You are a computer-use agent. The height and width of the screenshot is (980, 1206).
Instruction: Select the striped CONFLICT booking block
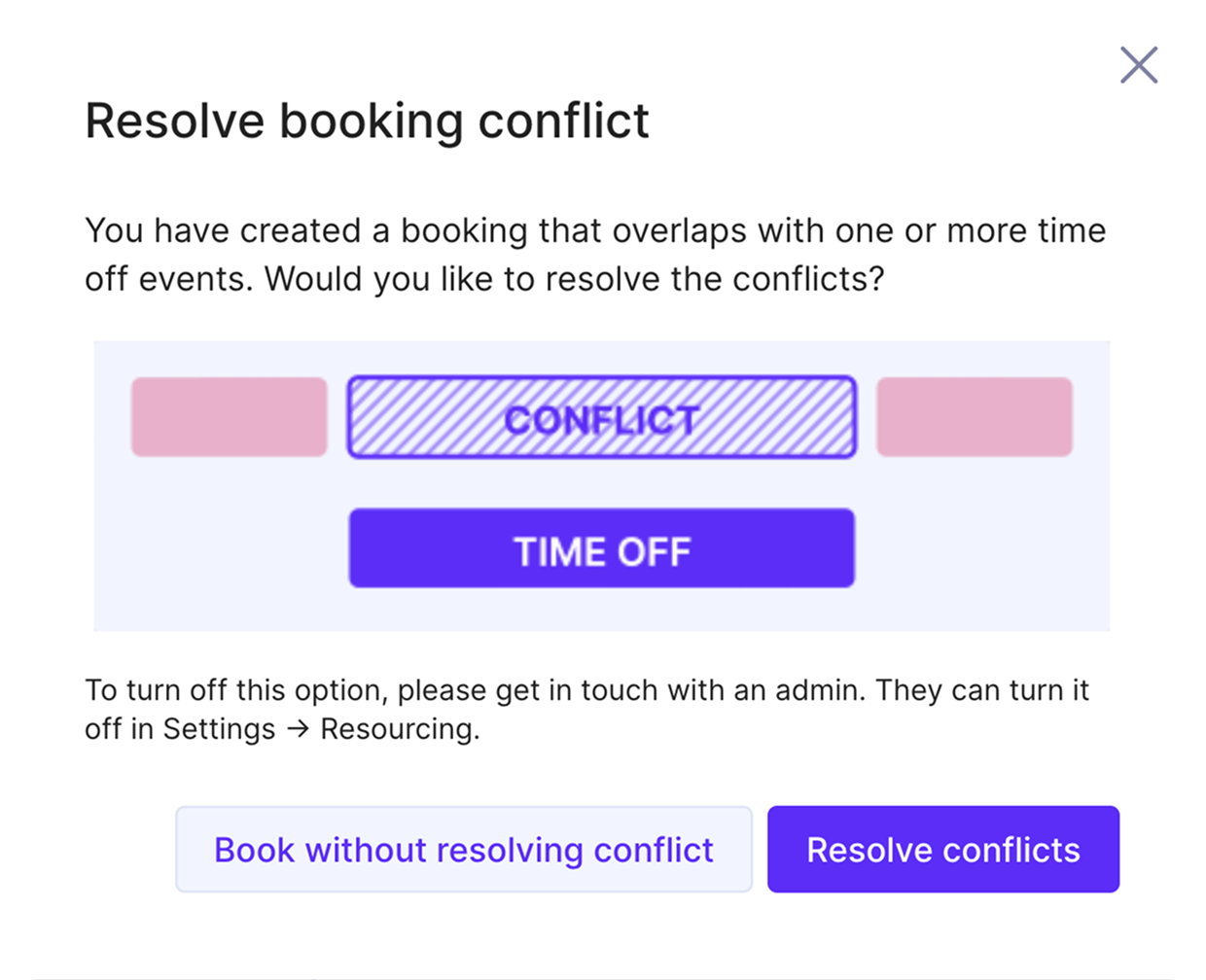pyautogui.click(x=602, y=418)
